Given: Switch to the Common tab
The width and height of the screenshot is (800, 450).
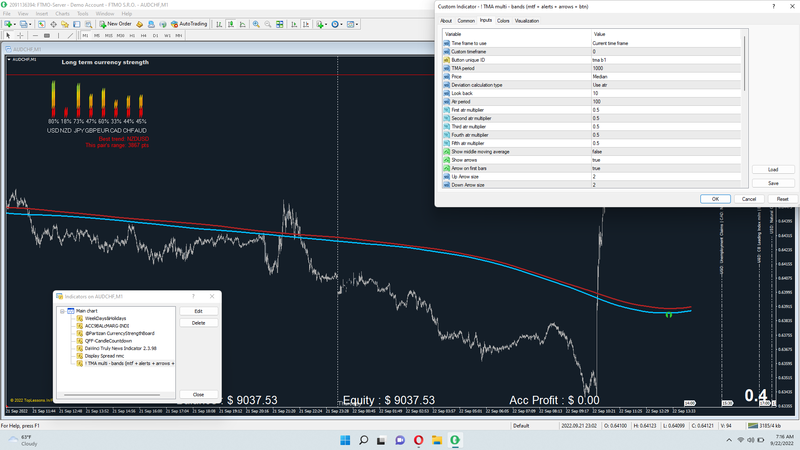Looking at the screenshot, I should coord(466,21).
